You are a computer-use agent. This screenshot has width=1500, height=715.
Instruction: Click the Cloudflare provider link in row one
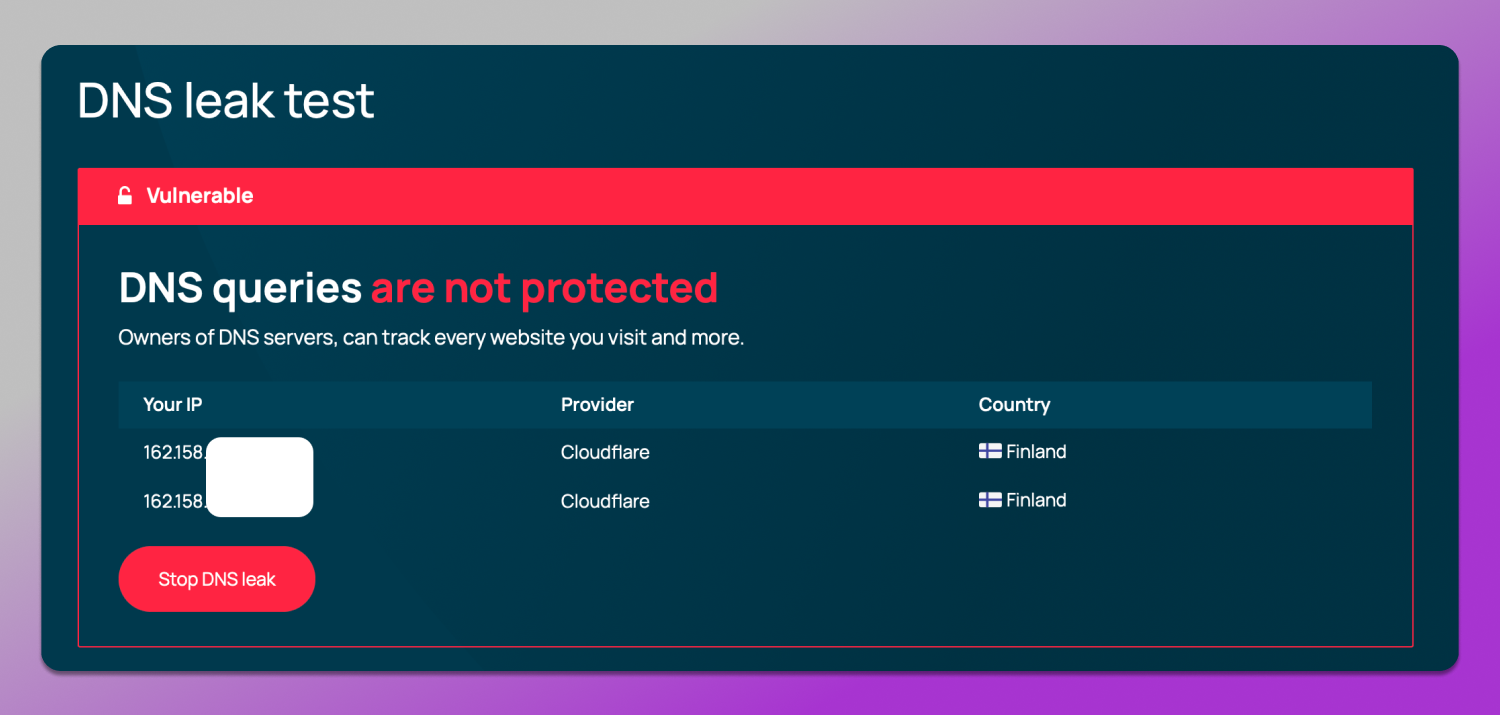tap(605, 452)
